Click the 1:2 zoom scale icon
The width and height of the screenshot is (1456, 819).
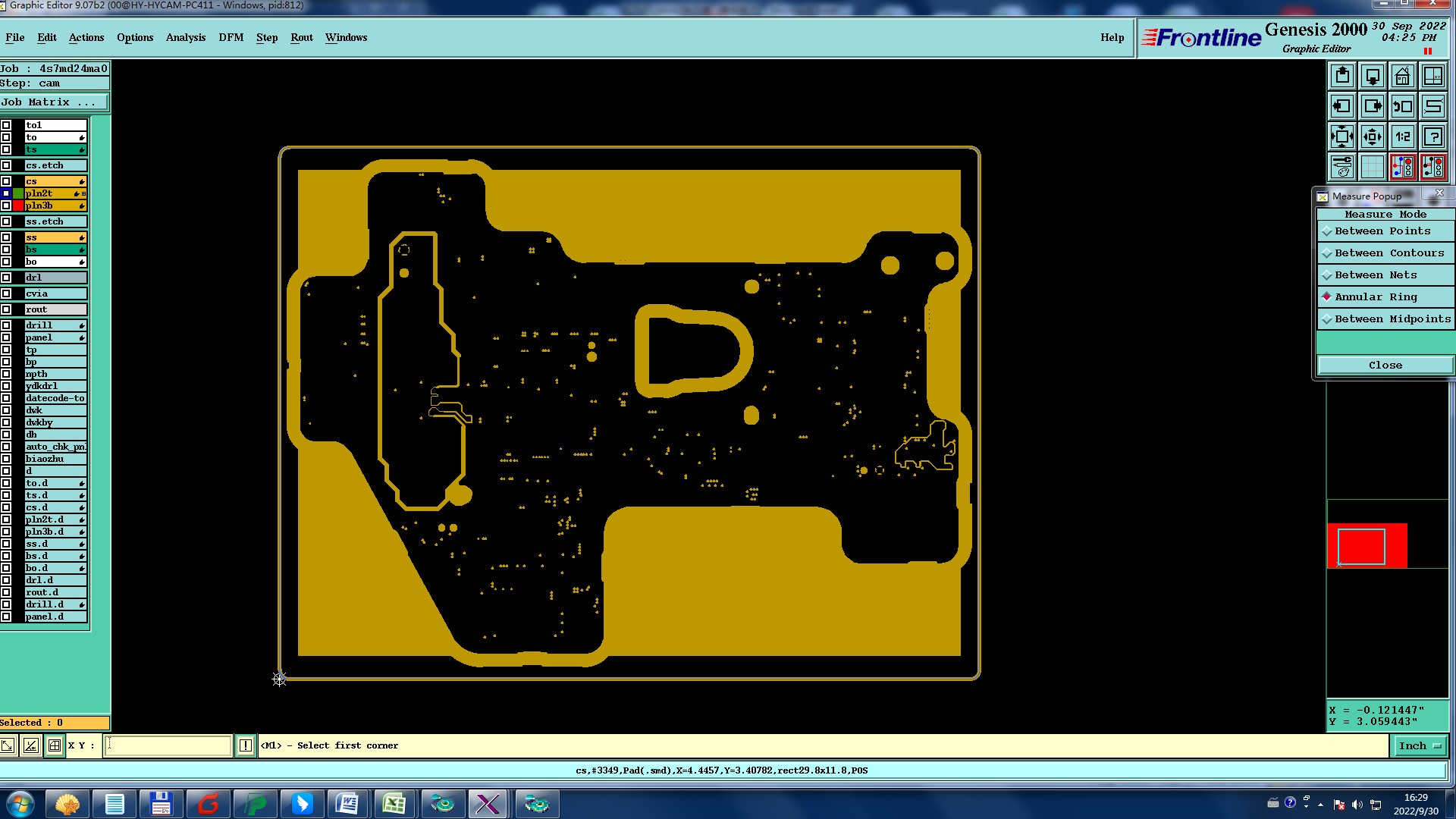click(x=1403, y=137)
